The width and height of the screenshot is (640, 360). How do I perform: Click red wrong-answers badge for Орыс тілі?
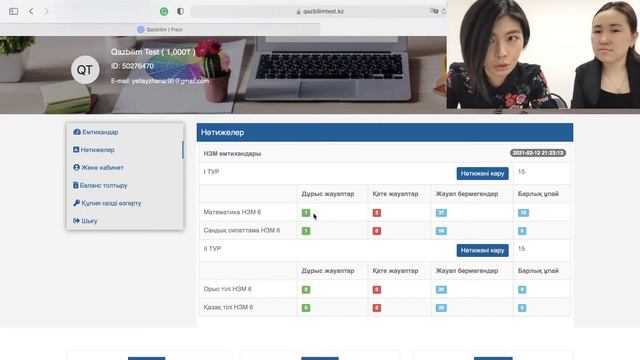pyautogui.click(x=377, y=290)
